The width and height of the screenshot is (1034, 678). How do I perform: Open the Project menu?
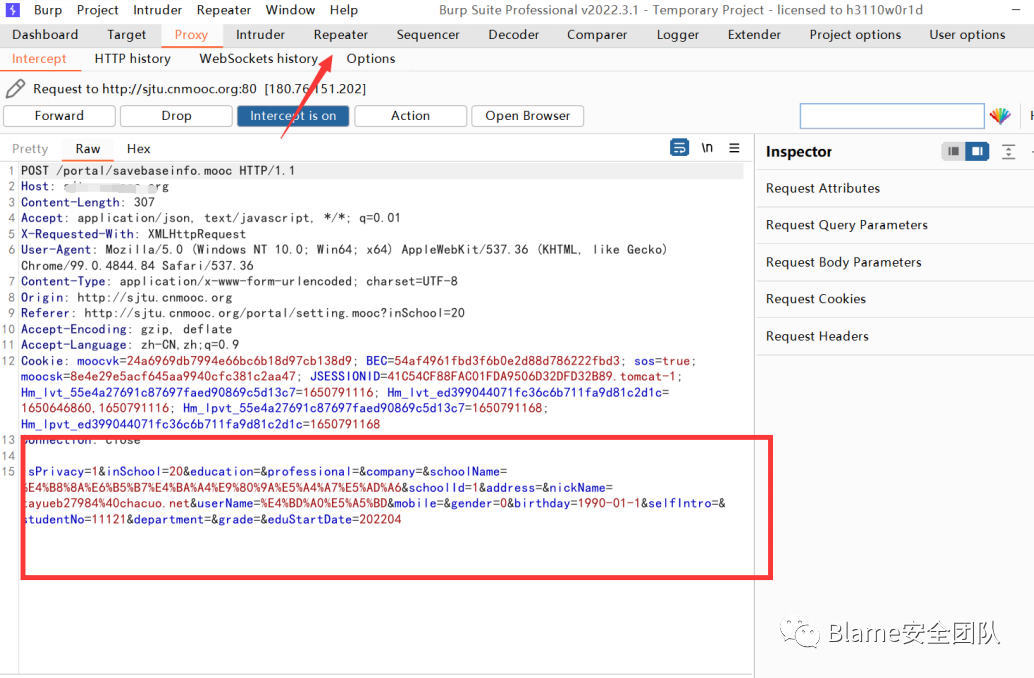[98, 10]
